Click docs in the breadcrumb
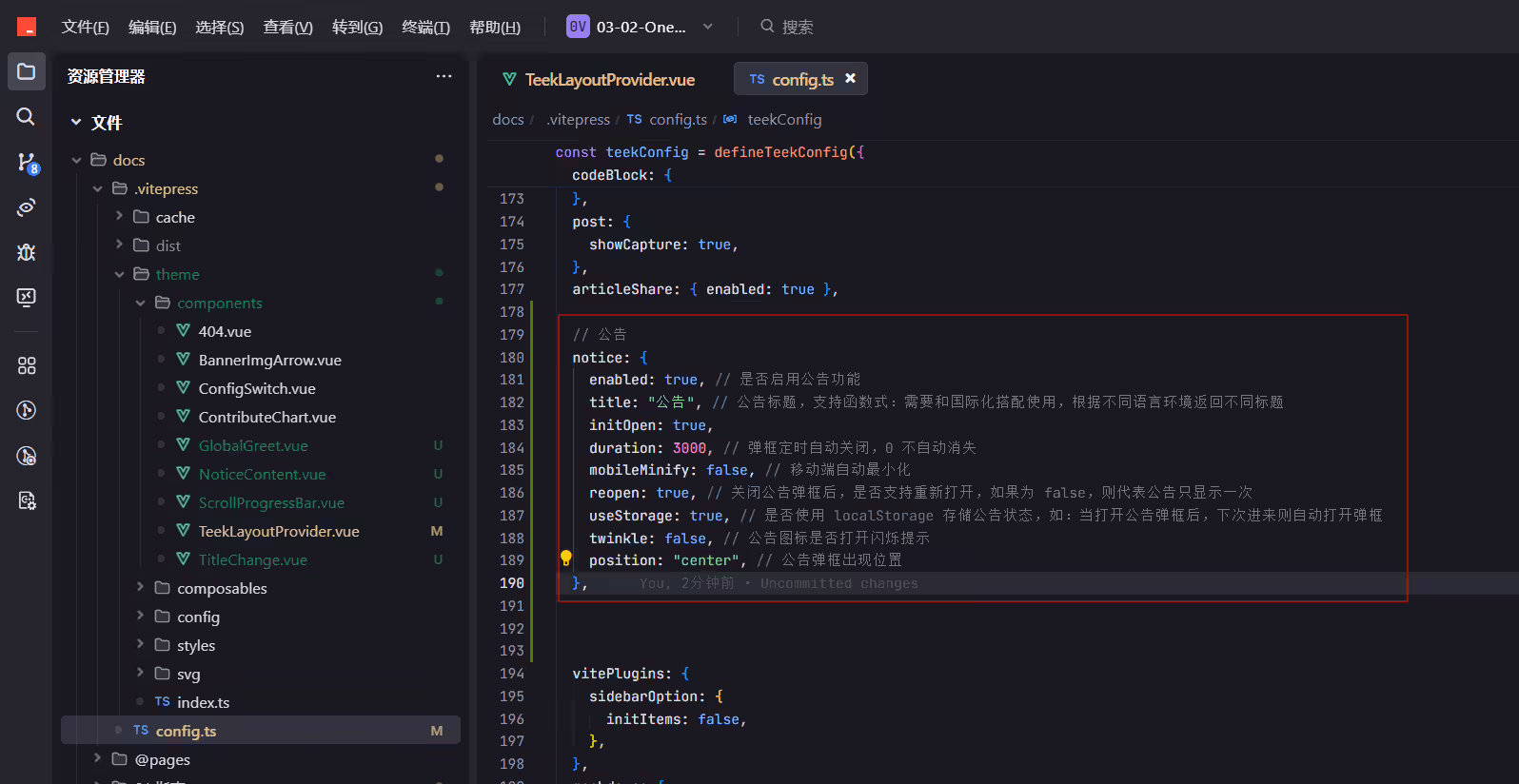The image size is (1519, 784). tap(508, 119)
